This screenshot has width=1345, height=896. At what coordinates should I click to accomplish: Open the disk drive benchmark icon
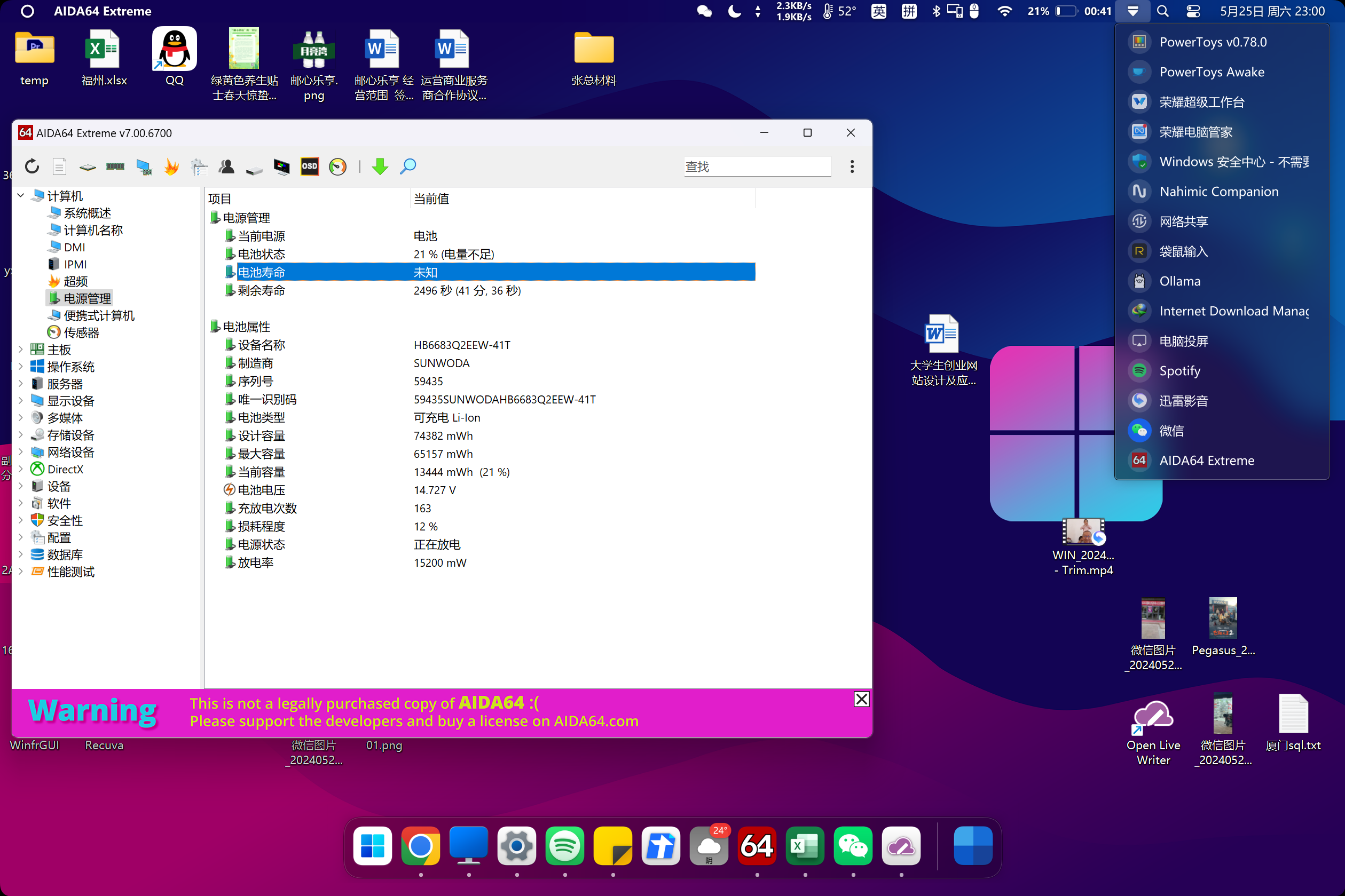(x=254, y=169)
